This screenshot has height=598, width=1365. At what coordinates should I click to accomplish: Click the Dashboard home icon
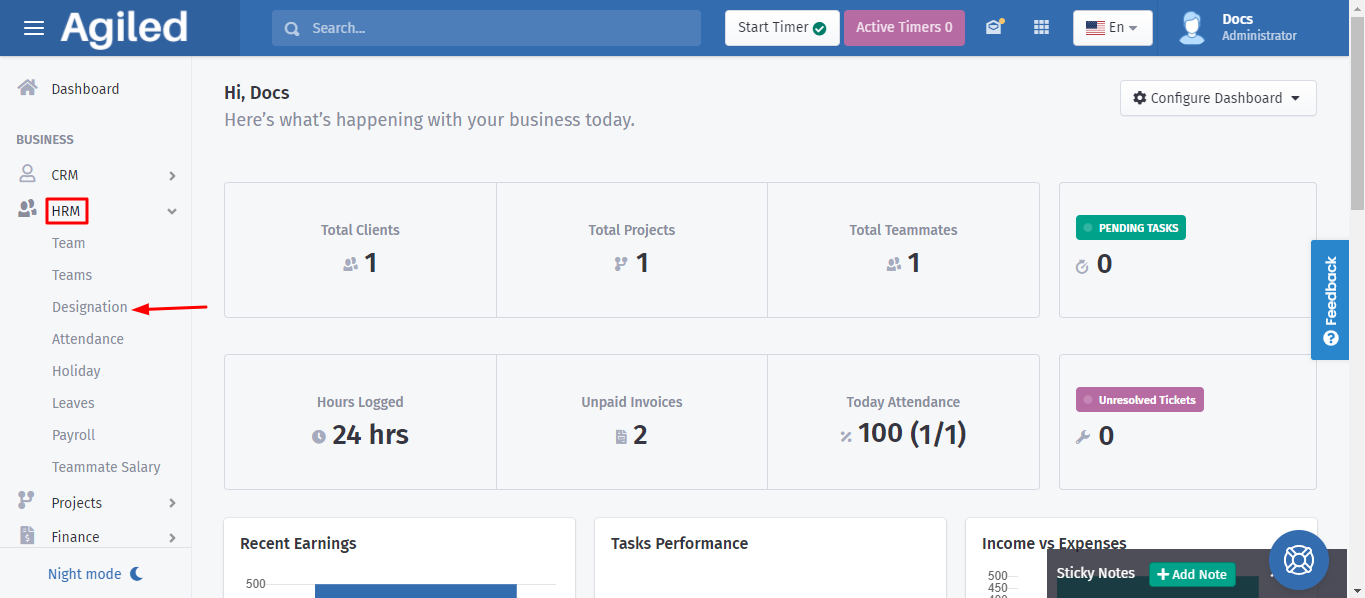coord(28,88)
